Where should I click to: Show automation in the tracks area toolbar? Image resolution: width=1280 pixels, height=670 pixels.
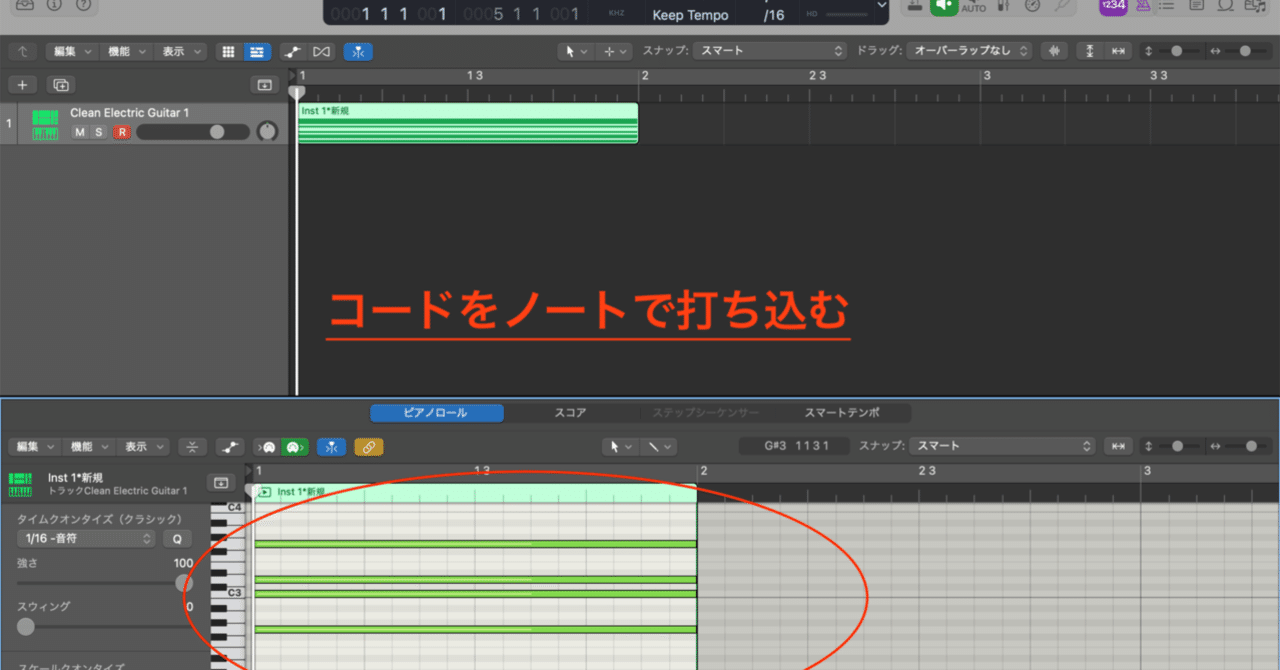pyautogui.click(x=291, y=51)
